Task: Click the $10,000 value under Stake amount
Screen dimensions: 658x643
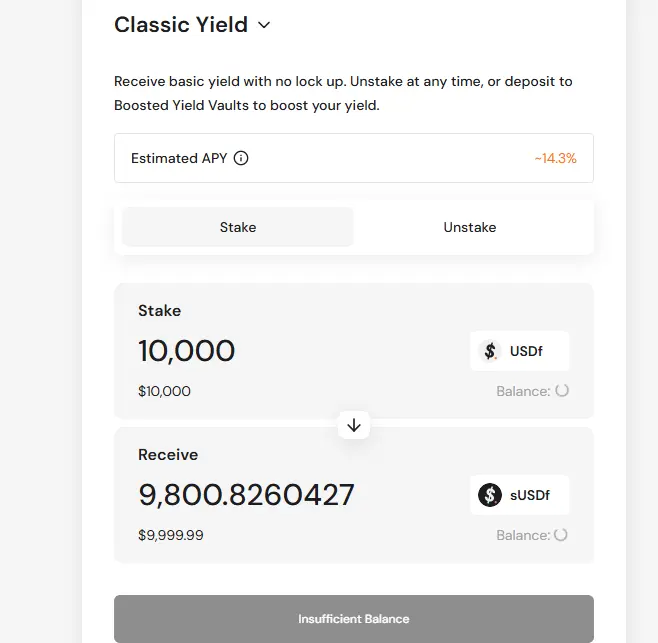Action: tap(164, 391)
